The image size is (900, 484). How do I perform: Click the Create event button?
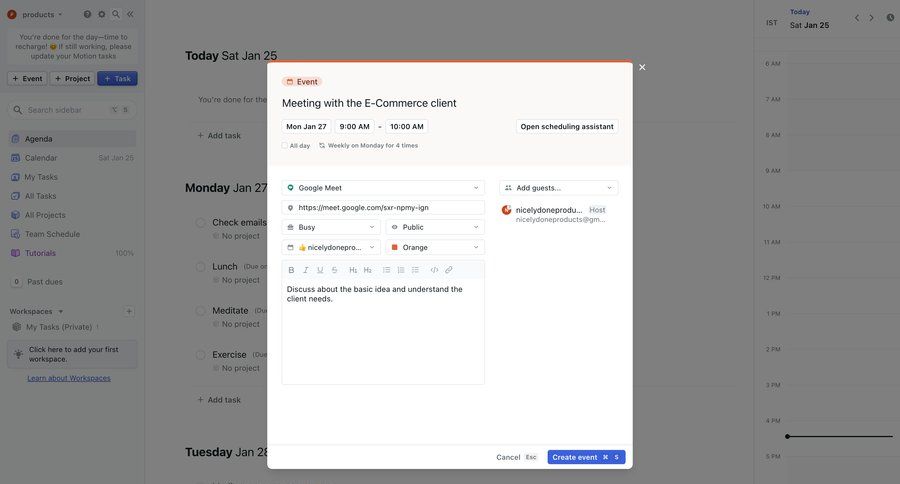(586, 457)
